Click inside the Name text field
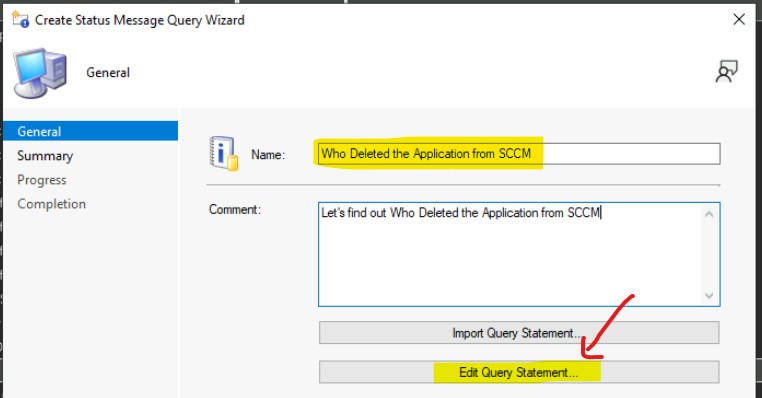Screen dimensions: 762x398 519,154
